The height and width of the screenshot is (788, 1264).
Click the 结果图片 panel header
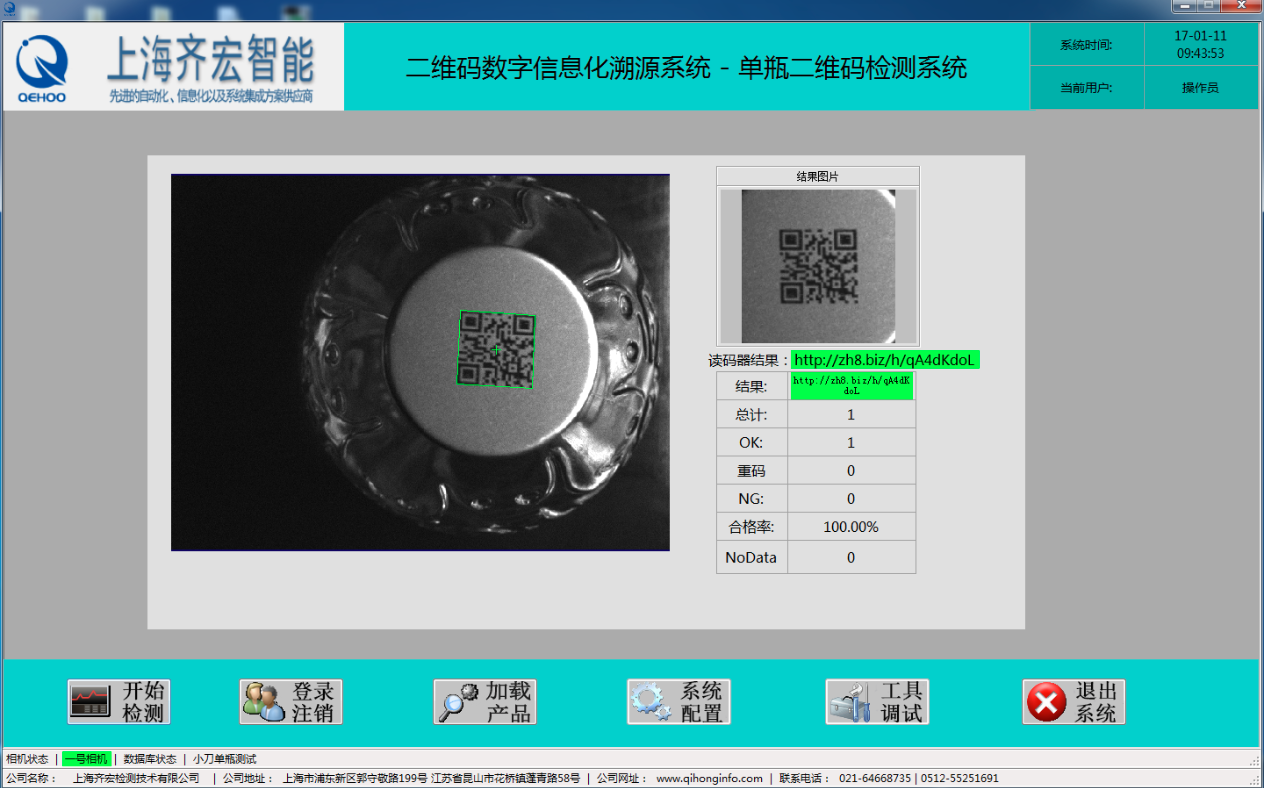point(818,177)
